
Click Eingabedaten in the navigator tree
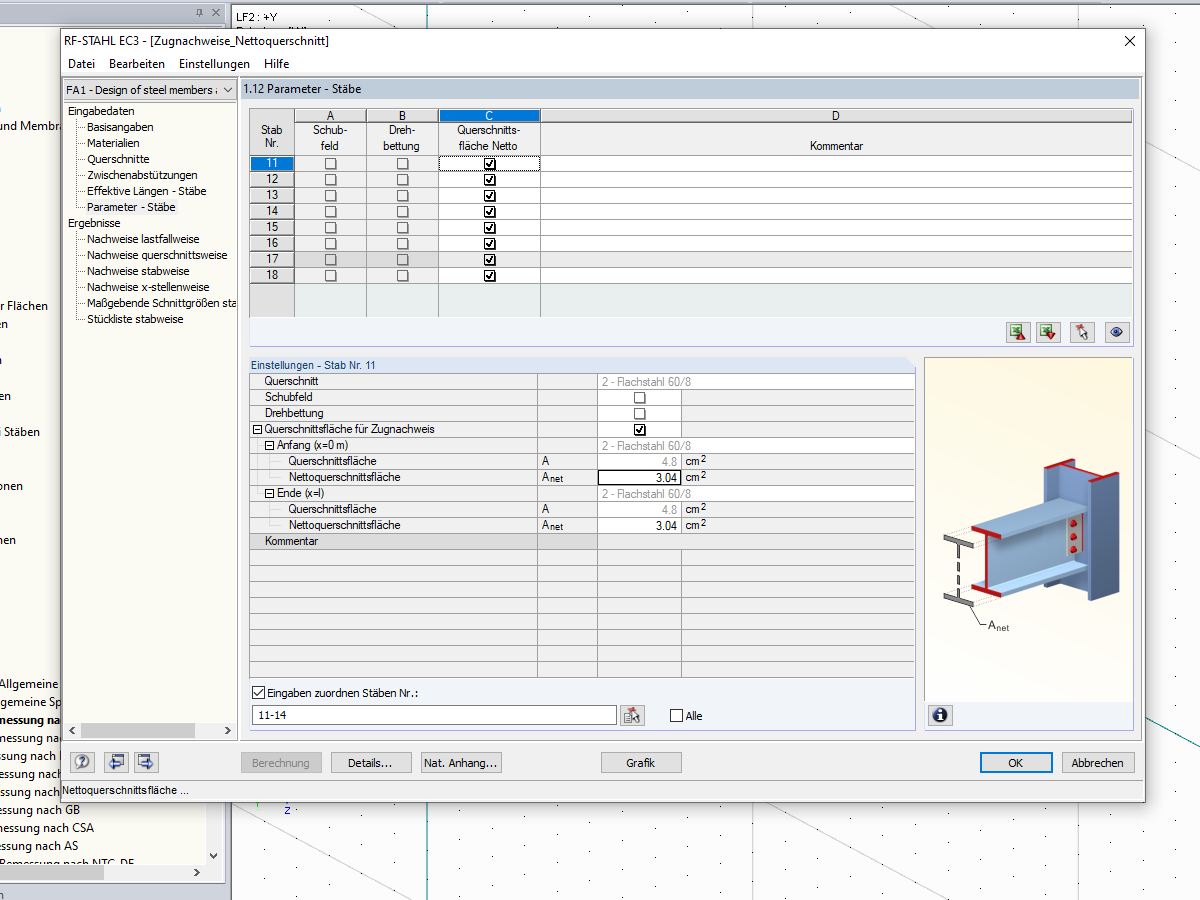(x=101, y=111)
